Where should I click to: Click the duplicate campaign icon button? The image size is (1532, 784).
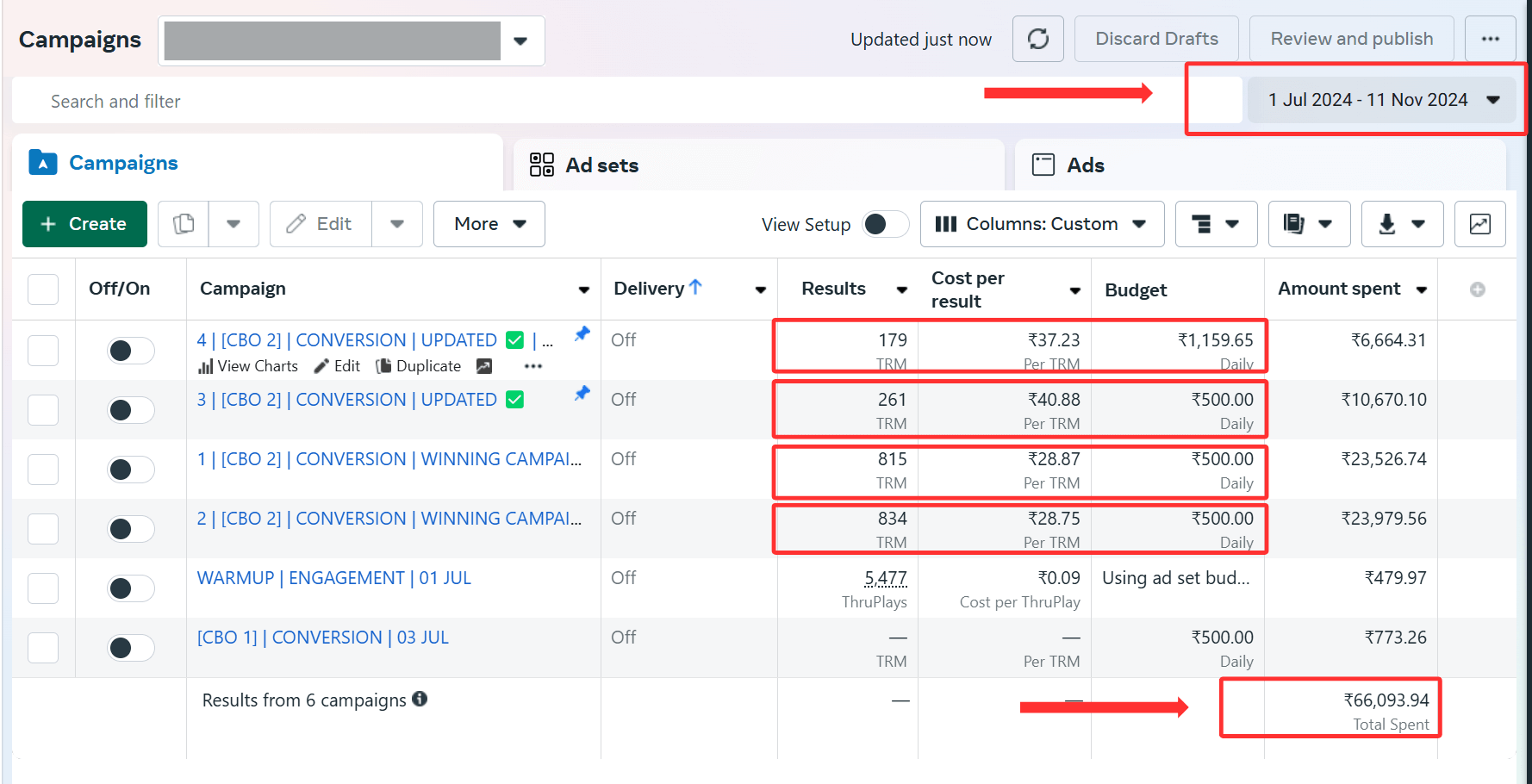pos(184,224)
